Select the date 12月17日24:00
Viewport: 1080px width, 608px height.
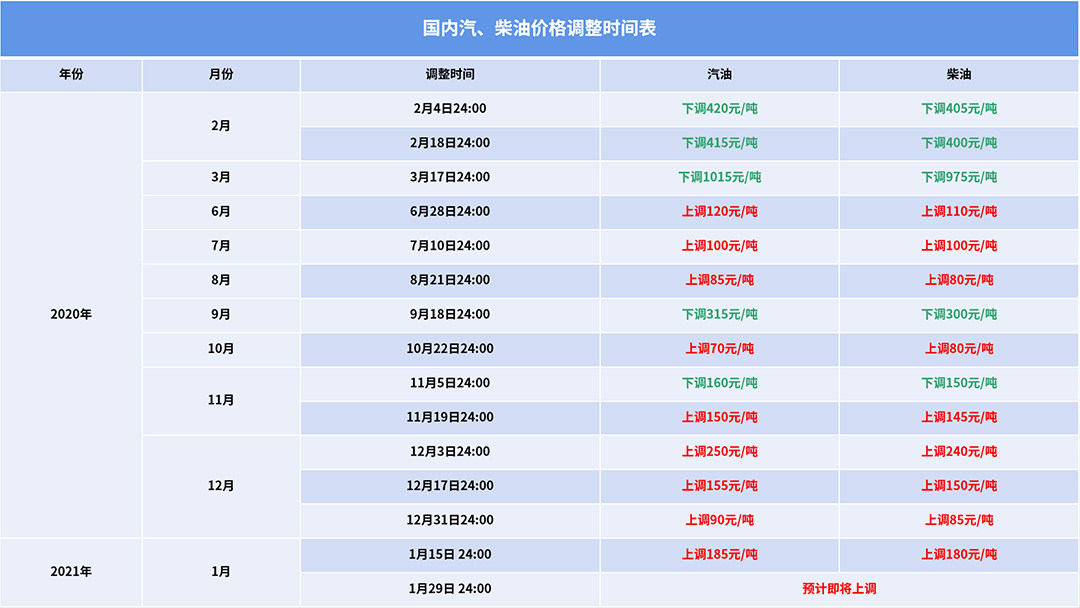click(x=450, y=485)
